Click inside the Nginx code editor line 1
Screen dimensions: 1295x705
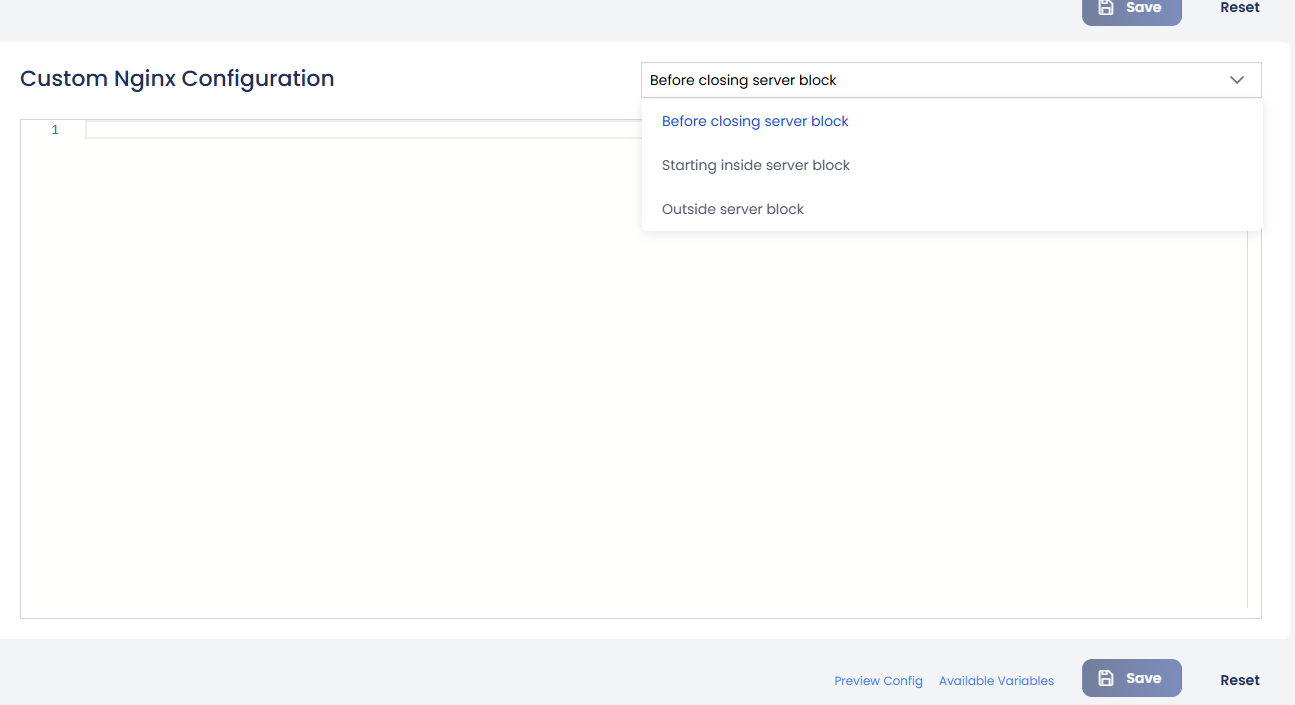tap(363, 130)
